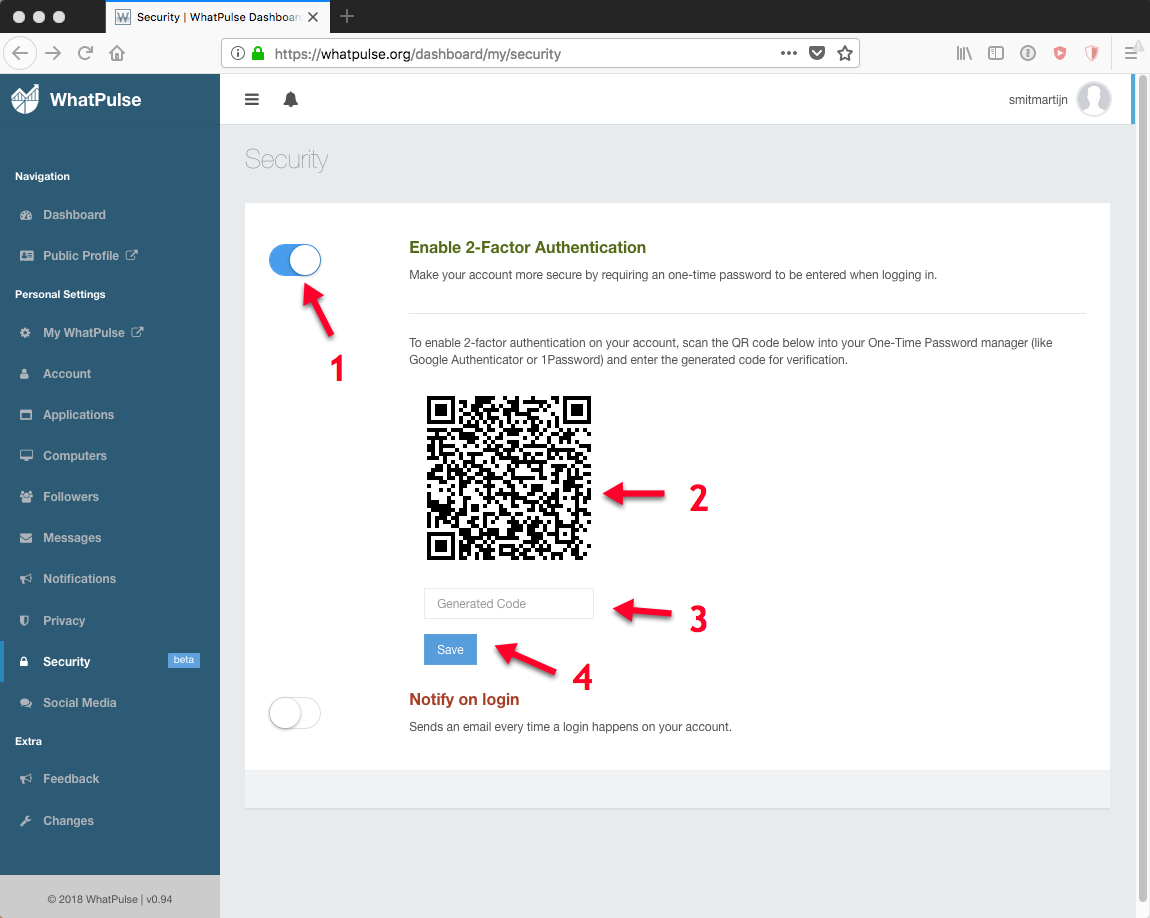Show site information icon in address bar
Screen dimensions: 1150x918
(238, 53)
